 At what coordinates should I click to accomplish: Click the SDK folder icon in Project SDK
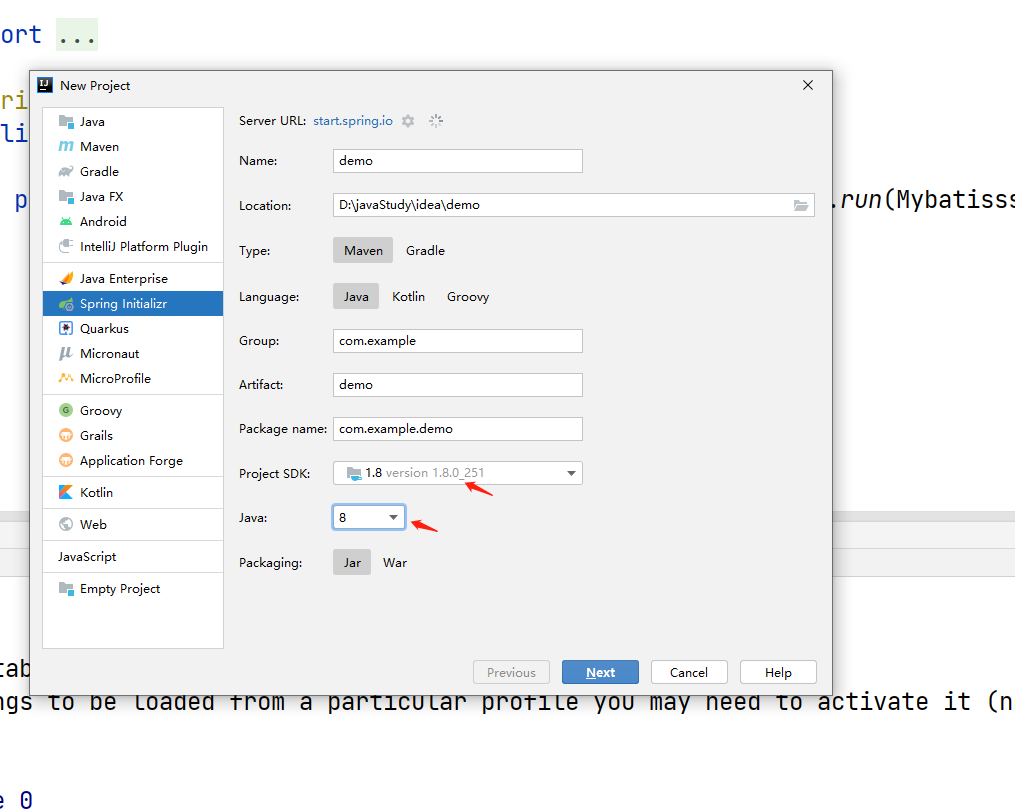tap(354, 473)
